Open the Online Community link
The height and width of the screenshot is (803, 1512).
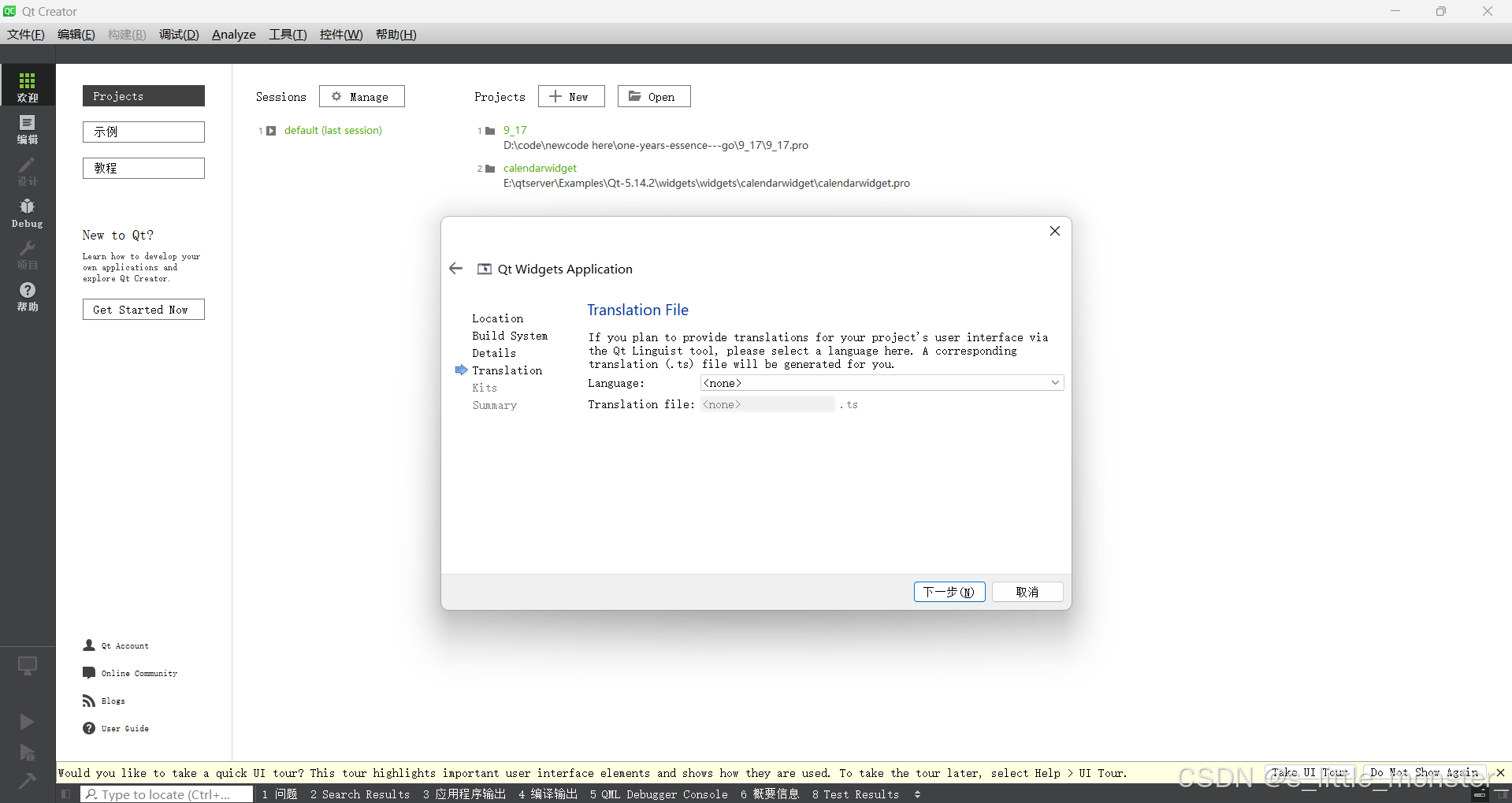click(139, 674)
